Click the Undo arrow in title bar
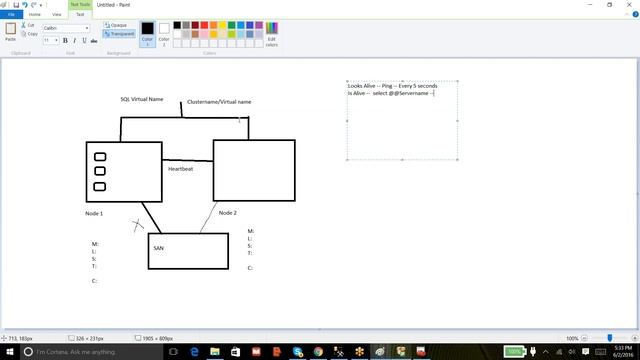This screenshot has height=360, width=640. [25, 5]
